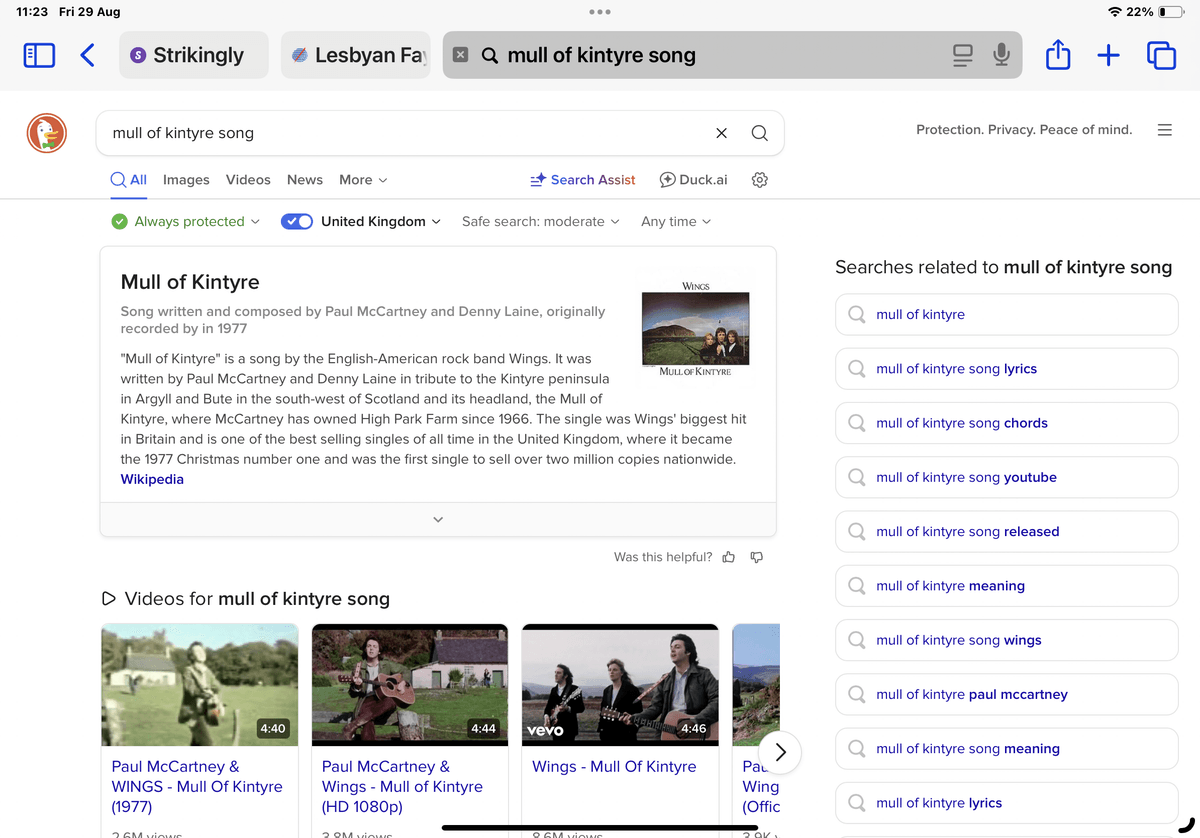Expand the Mull of Kintyre info card chevron
The image size is (1200, 838).
point(438,519)
